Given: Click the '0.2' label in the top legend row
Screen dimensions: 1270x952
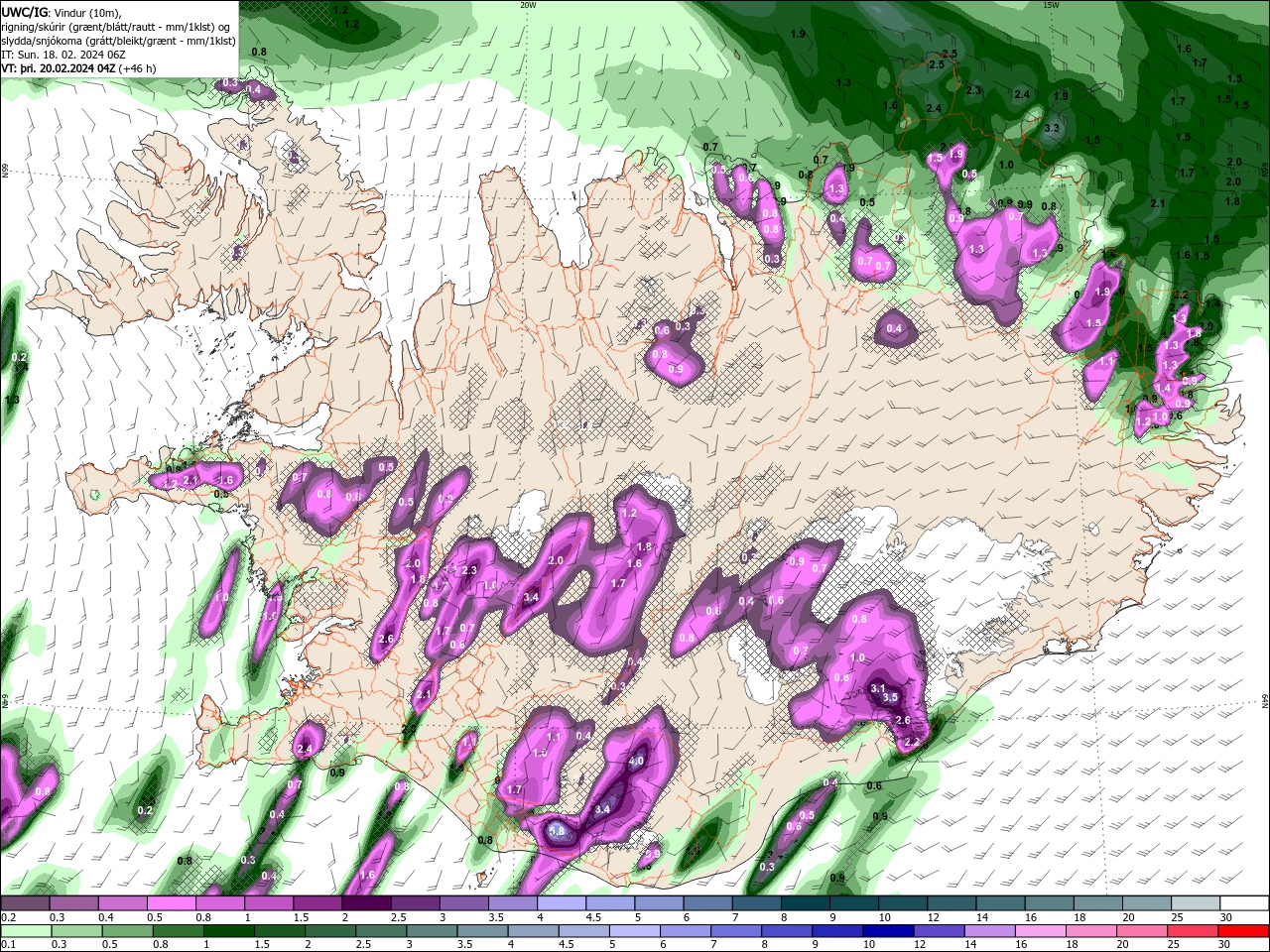Looking at the screenshot, I should coord(8,917).
